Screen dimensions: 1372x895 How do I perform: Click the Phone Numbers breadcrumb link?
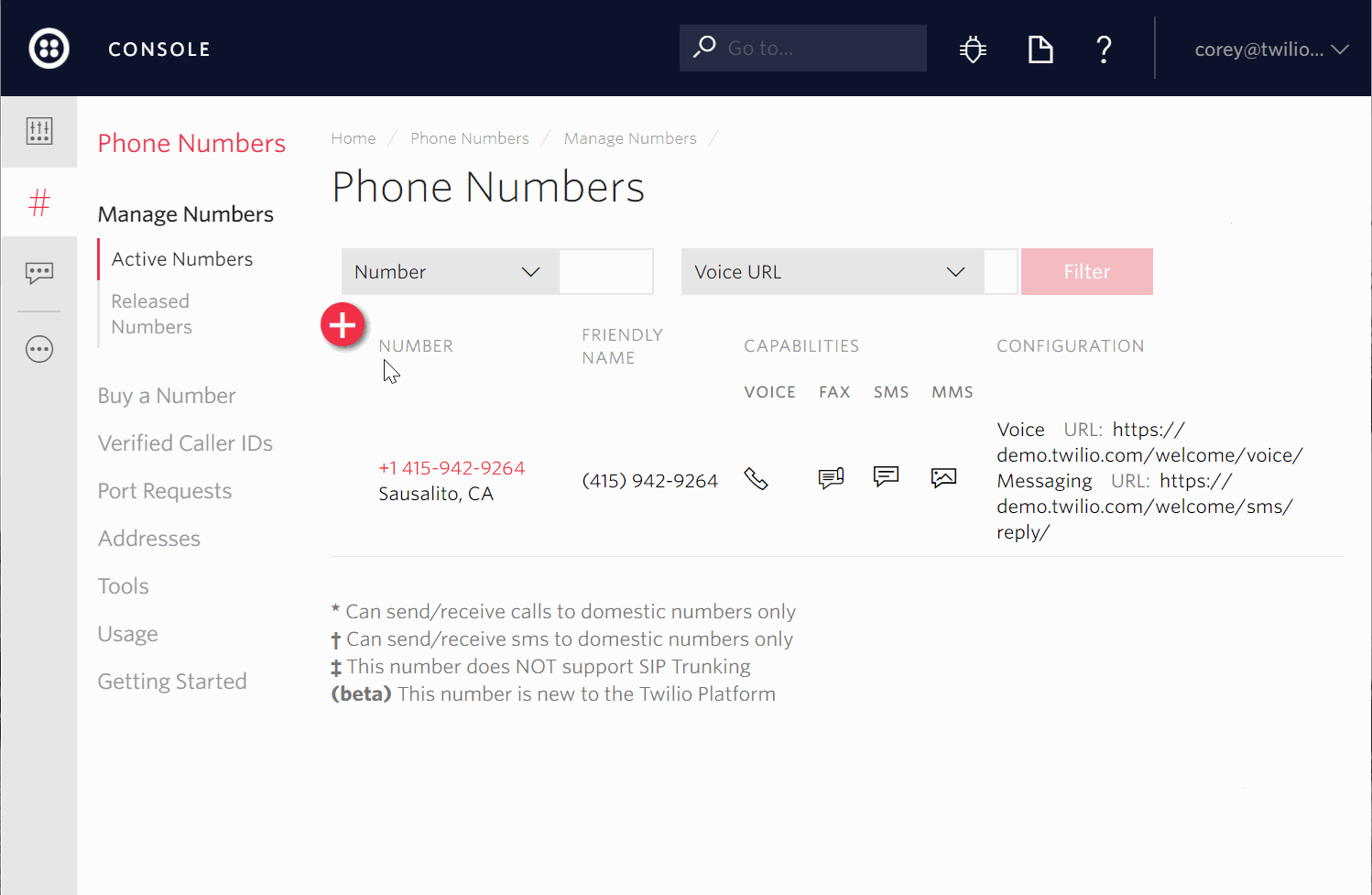(x=470, y=138)
